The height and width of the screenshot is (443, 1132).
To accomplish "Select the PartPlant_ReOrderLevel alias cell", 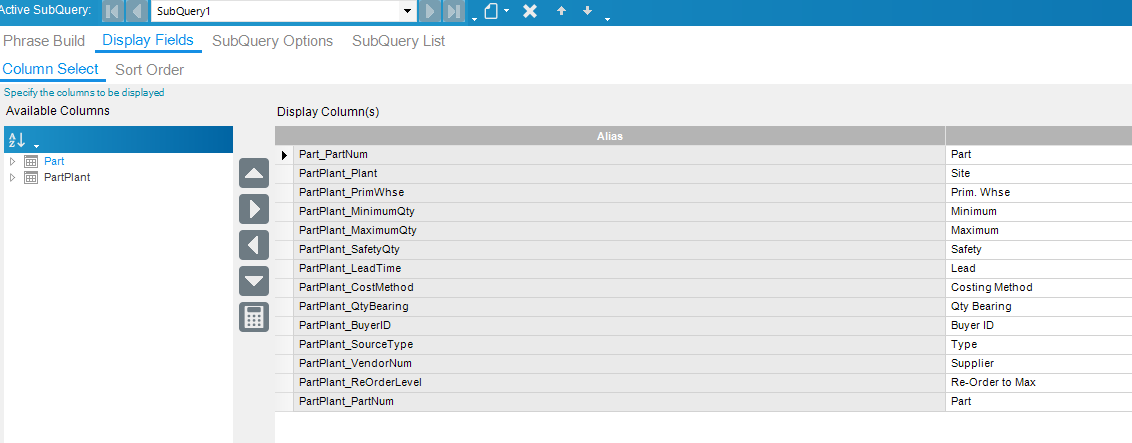I will pos(619,382).
